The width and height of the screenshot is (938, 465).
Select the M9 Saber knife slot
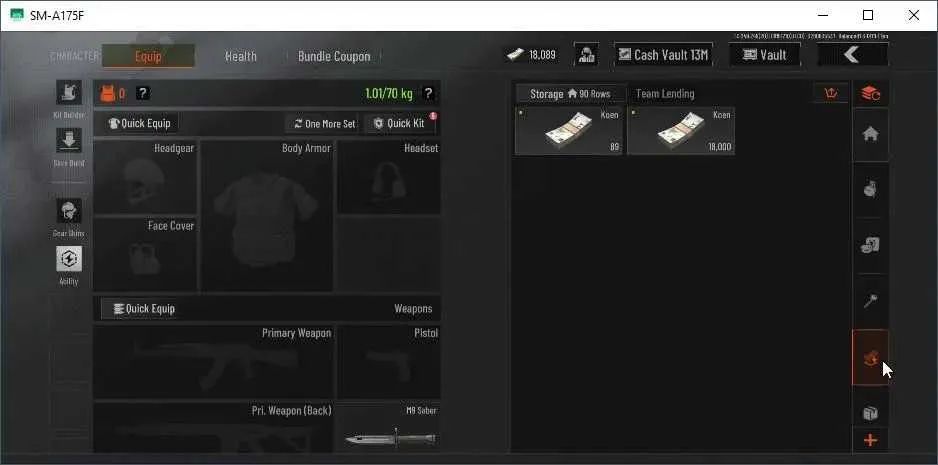[389, 428]
